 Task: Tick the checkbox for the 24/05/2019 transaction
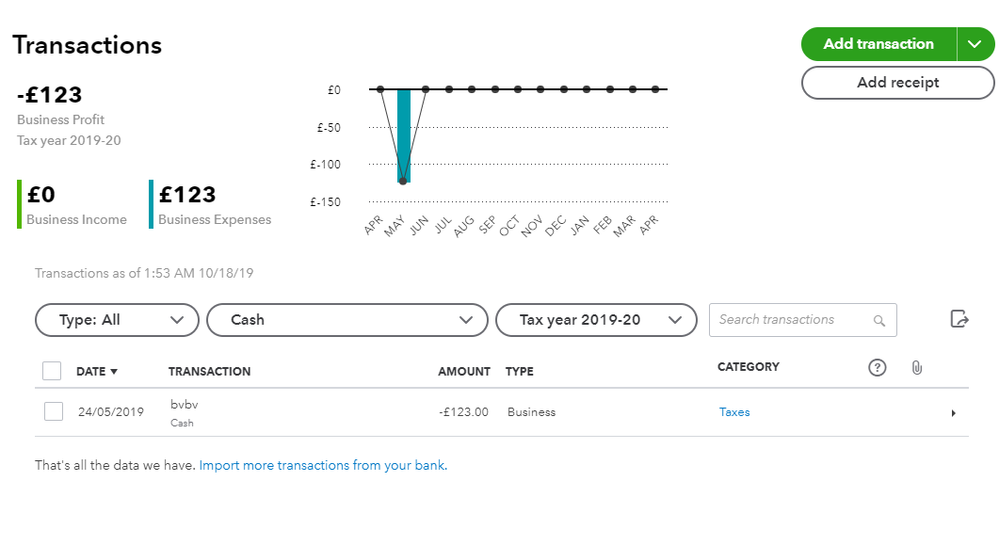(x=54, y=411)
